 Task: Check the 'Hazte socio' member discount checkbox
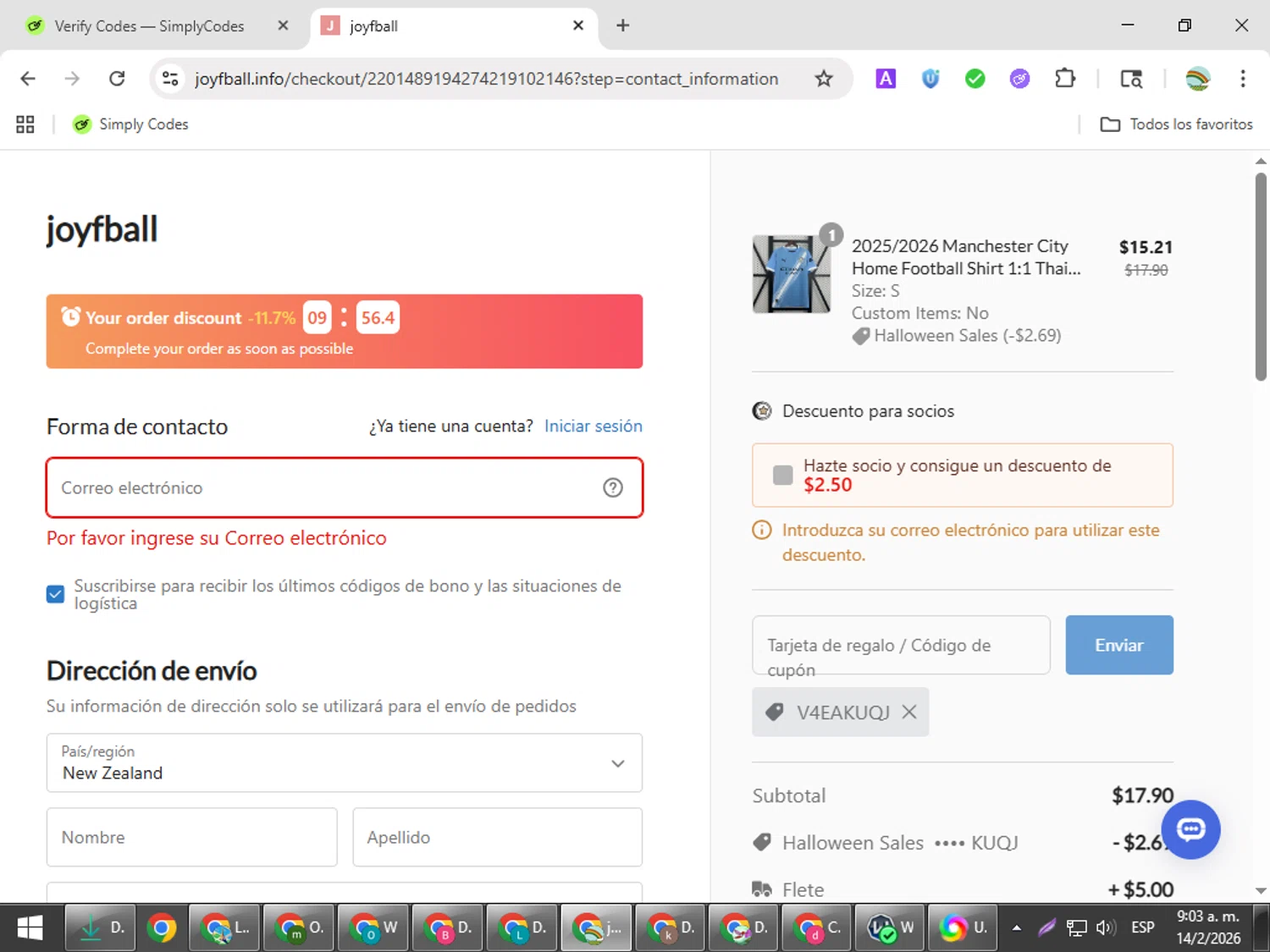pyautogui.click(x=783, y=475)
